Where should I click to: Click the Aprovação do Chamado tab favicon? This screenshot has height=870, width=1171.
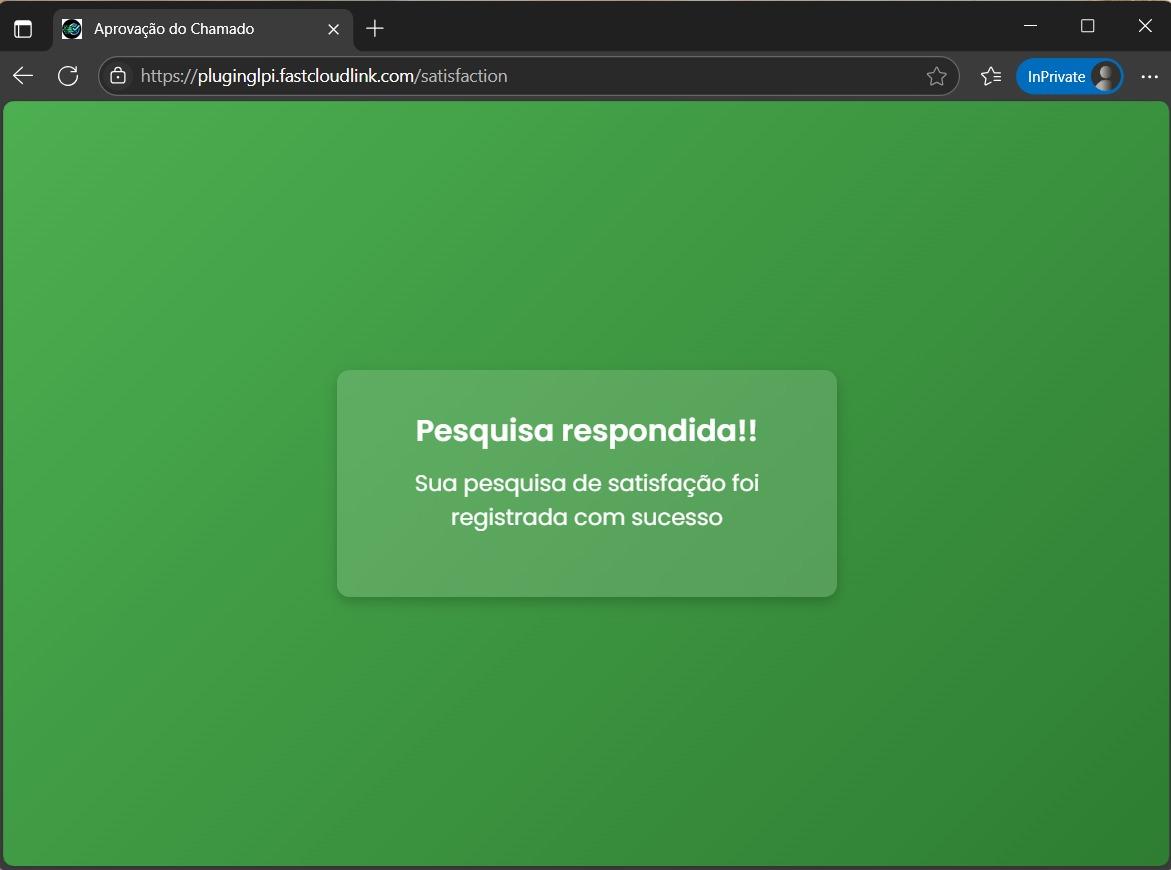coord(72,29)
